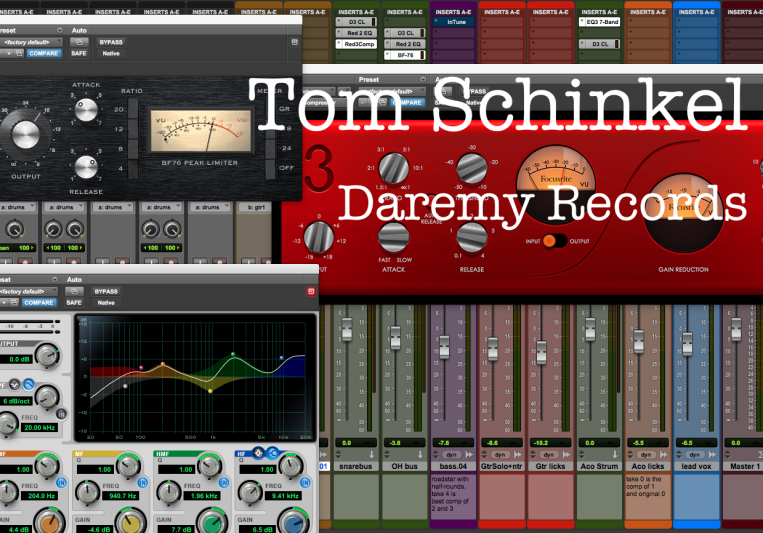Click the BF76 copy settings icon beside COMPARE
Image resolution: width=763 pixels, height=533 pixels.
point(19,53)
